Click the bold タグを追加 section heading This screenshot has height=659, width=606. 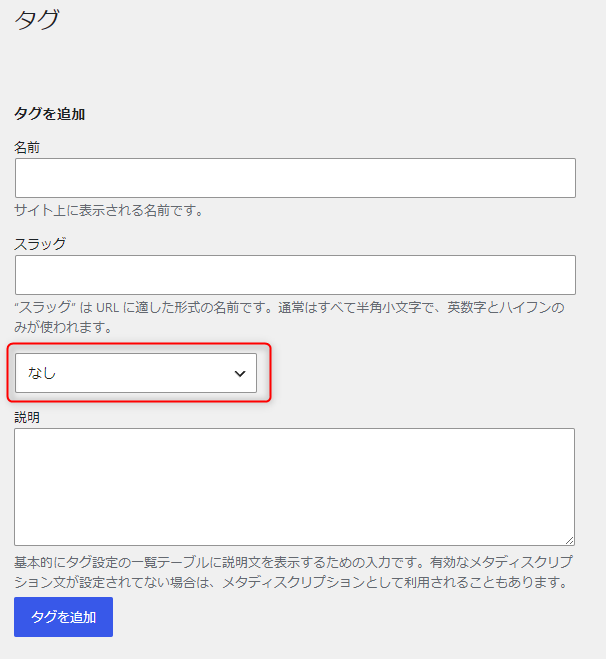click(49, 114)
